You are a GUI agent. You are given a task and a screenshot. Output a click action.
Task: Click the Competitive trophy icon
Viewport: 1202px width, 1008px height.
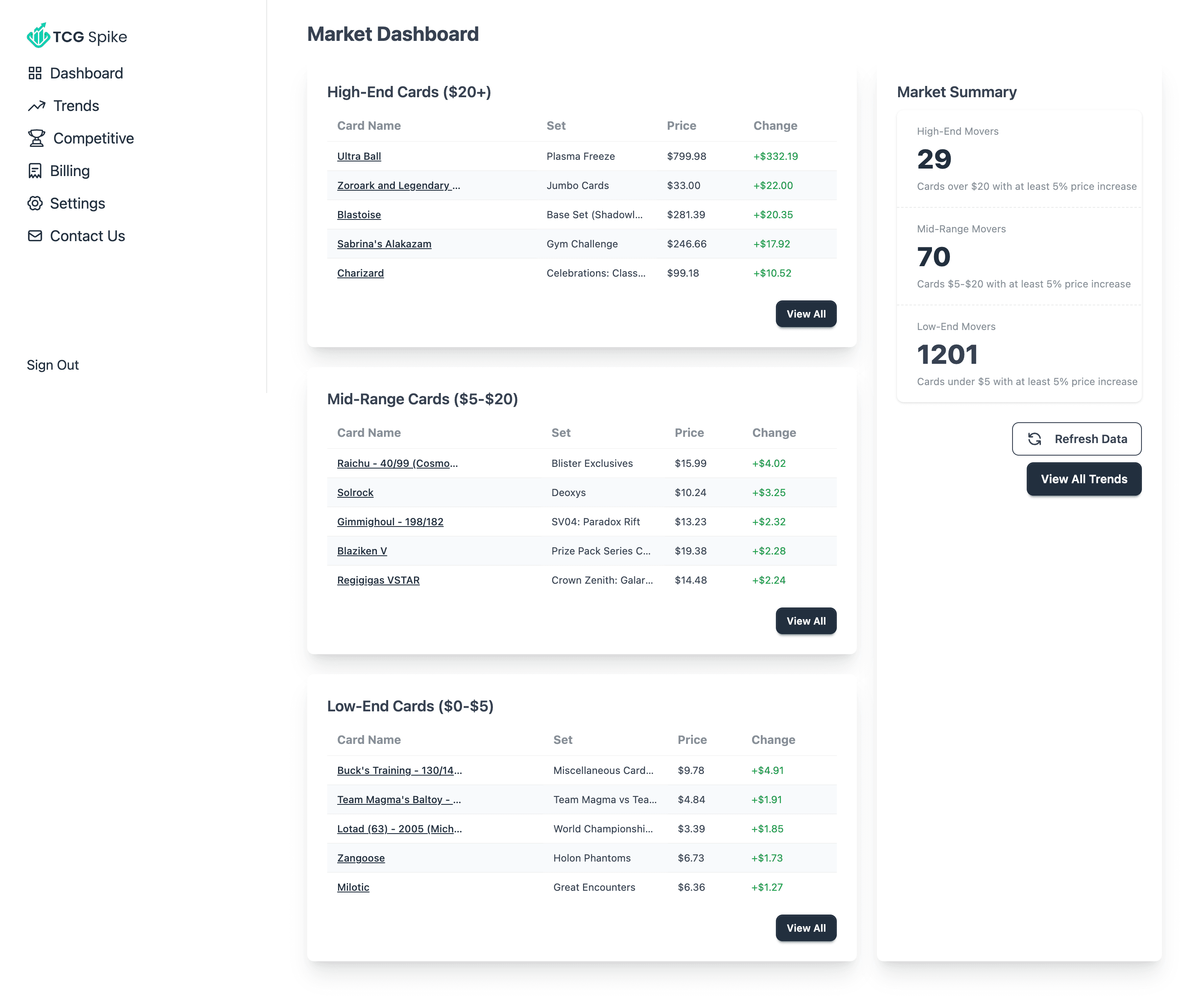pos(37,139)
